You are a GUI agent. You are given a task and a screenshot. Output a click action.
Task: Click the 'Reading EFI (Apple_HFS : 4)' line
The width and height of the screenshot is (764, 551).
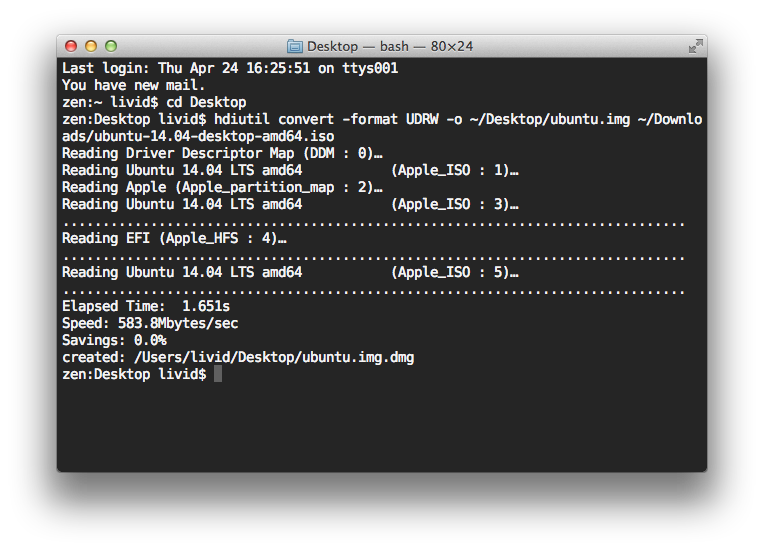coord(174,238)
